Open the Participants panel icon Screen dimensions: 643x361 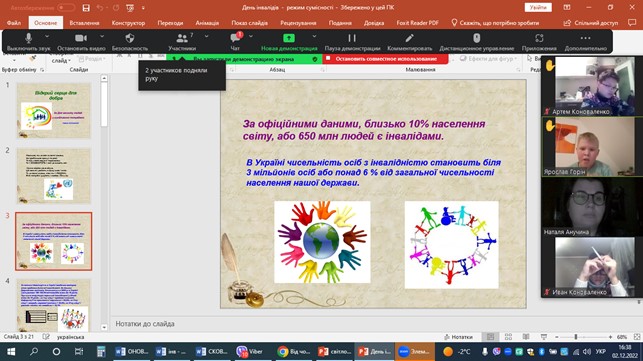[182, 38]
